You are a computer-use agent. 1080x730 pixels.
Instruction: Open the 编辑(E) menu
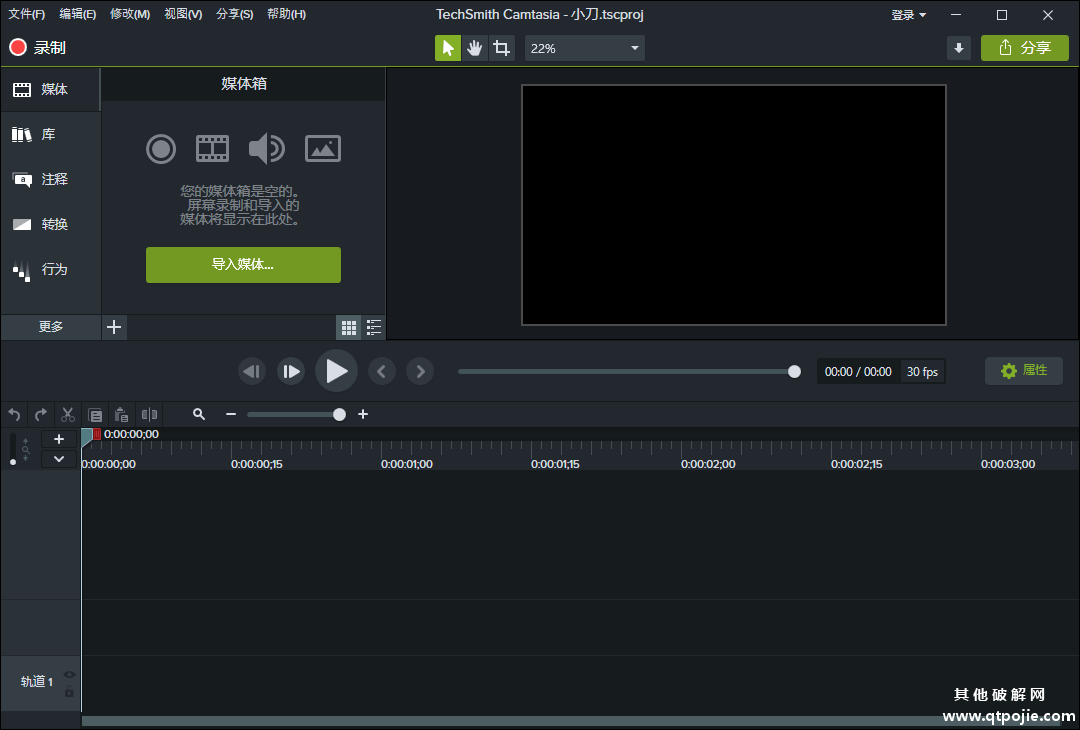tap(77, 14)
